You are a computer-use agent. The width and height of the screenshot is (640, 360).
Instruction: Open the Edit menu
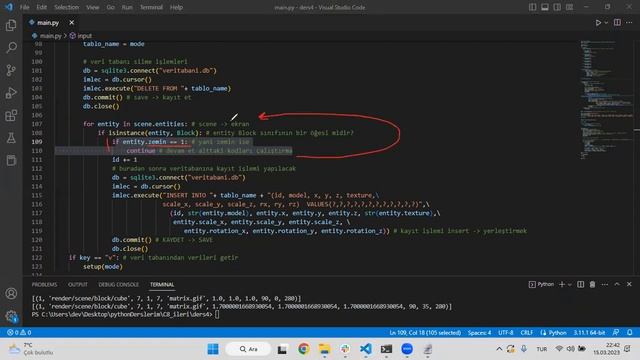click(41, 7)
